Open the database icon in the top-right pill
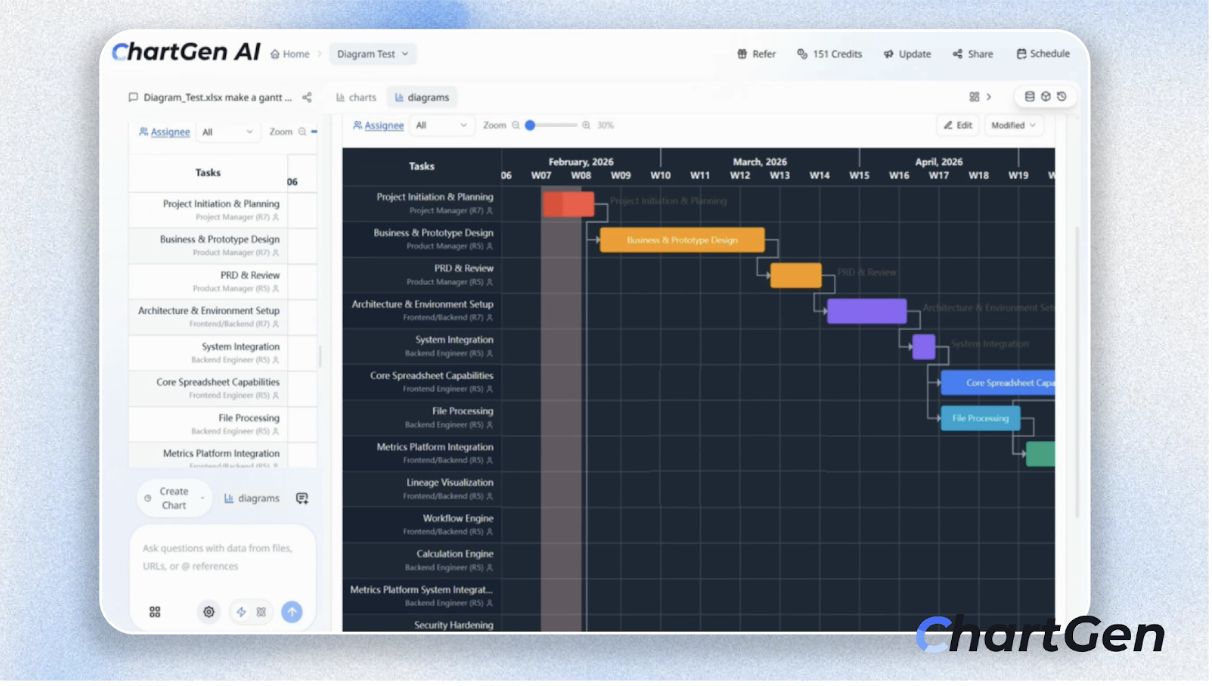 (1030, 97)
